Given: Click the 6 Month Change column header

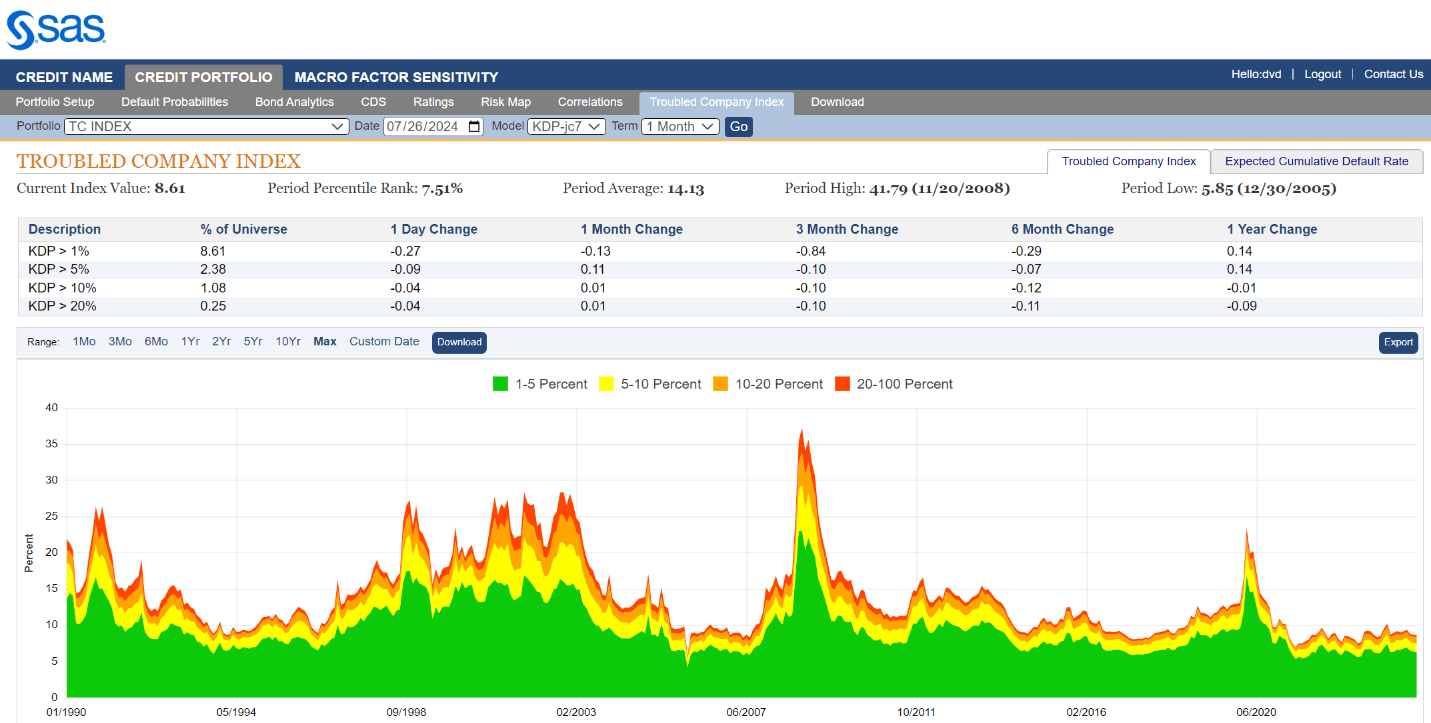Looking at the screenshot, I should [1063, 229].
